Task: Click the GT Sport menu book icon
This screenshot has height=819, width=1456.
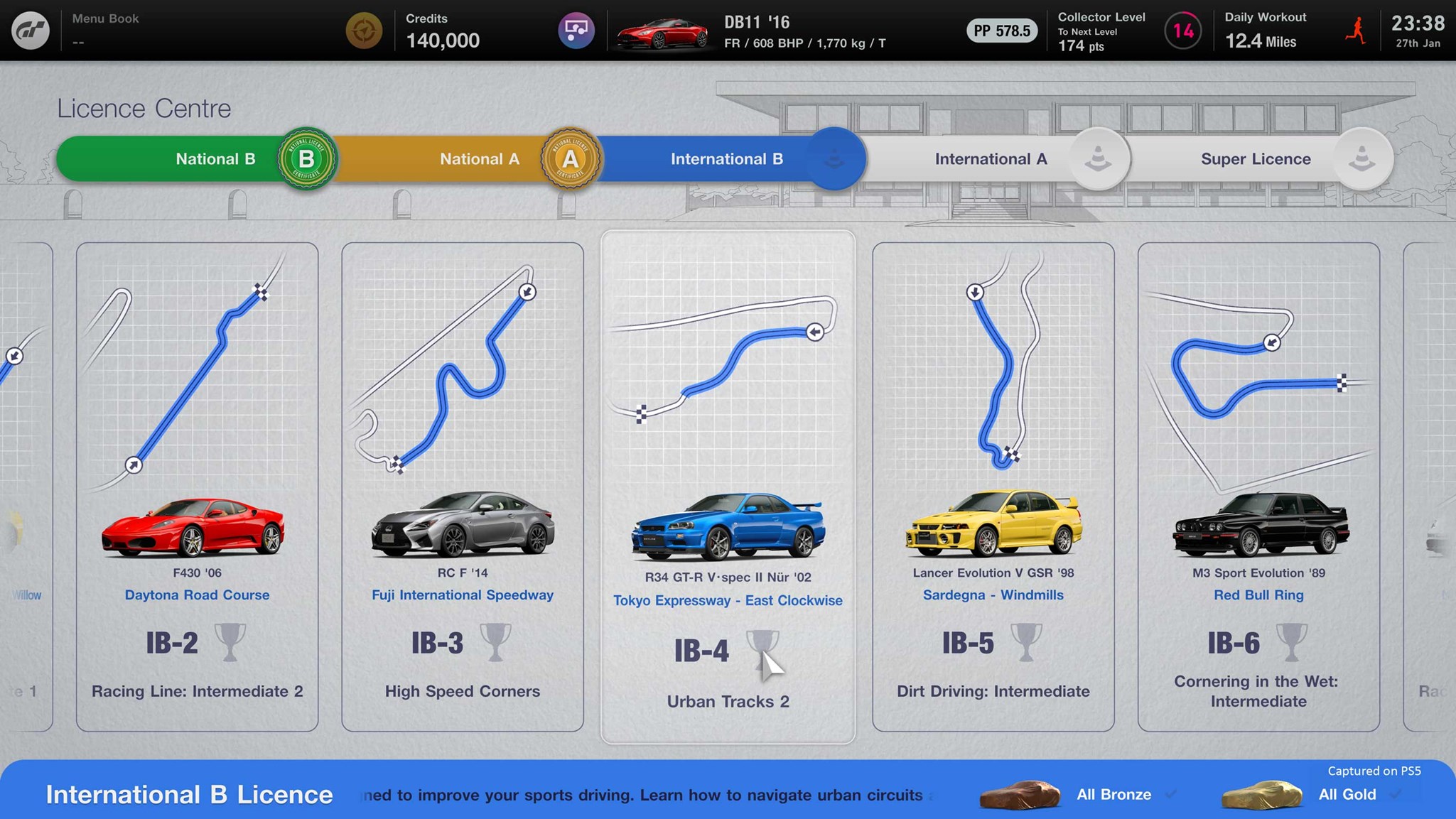Action: pyautogui.click(x=29, y=29)
